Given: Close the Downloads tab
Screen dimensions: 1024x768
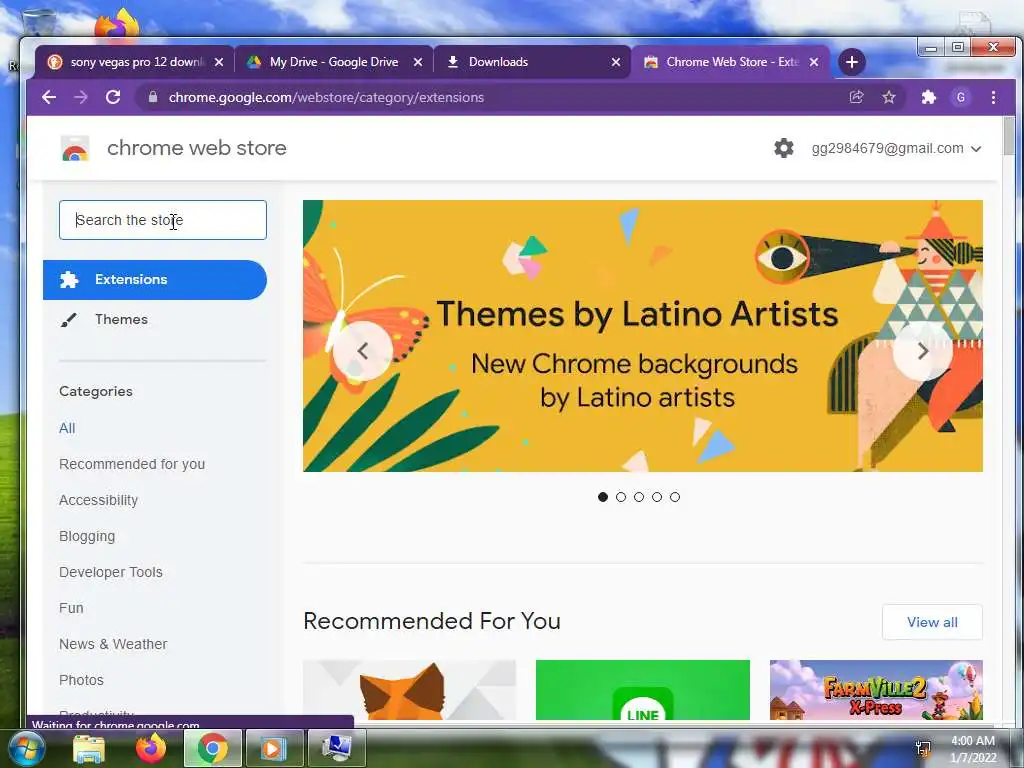Looking at the screenshot, I should click(616, 62).
